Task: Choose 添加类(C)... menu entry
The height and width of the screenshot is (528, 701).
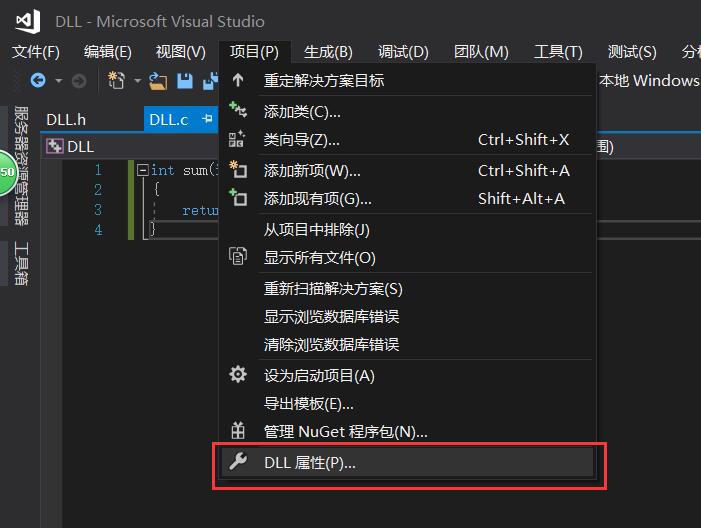Action: click(x=407, y=111)
